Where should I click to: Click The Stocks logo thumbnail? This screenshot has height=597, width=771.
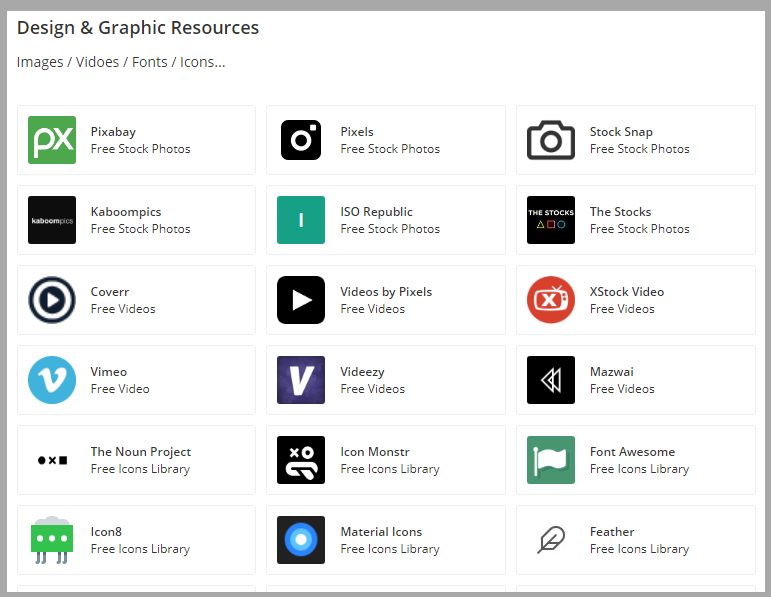pyautogui.click(x=551, y=220)
